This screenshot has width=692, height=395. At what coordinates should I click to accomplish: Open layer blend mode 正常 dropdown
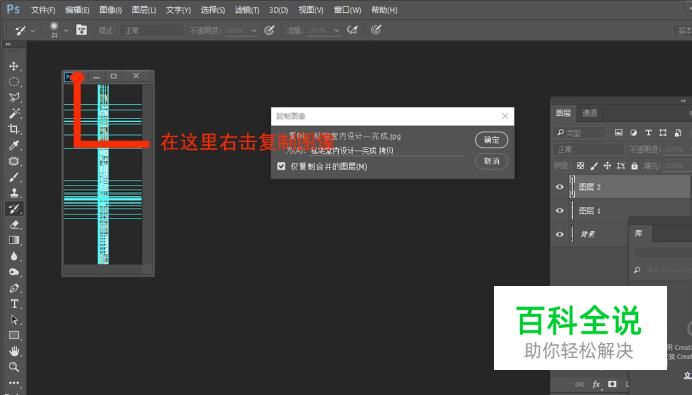click(x=589, y=150)
